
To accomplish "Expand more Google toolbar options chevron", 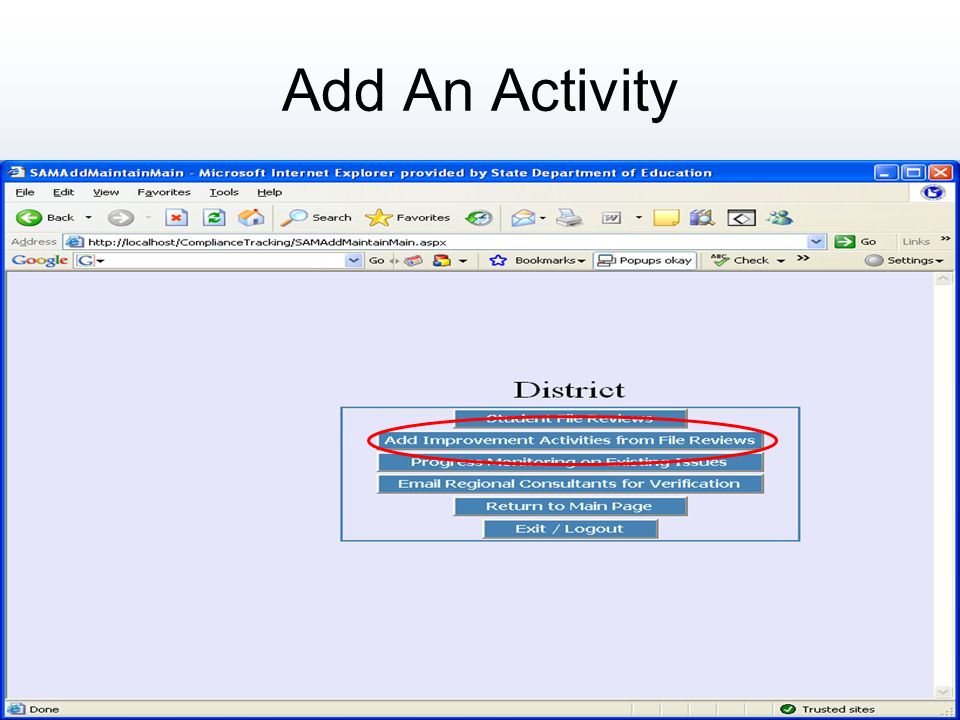I will coord(803,258).
